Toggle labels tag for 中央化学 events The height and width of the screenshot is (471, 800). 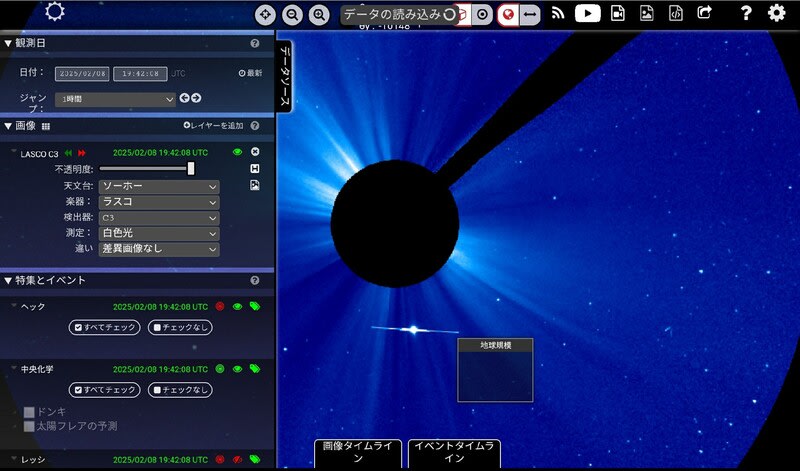point(255,368)
